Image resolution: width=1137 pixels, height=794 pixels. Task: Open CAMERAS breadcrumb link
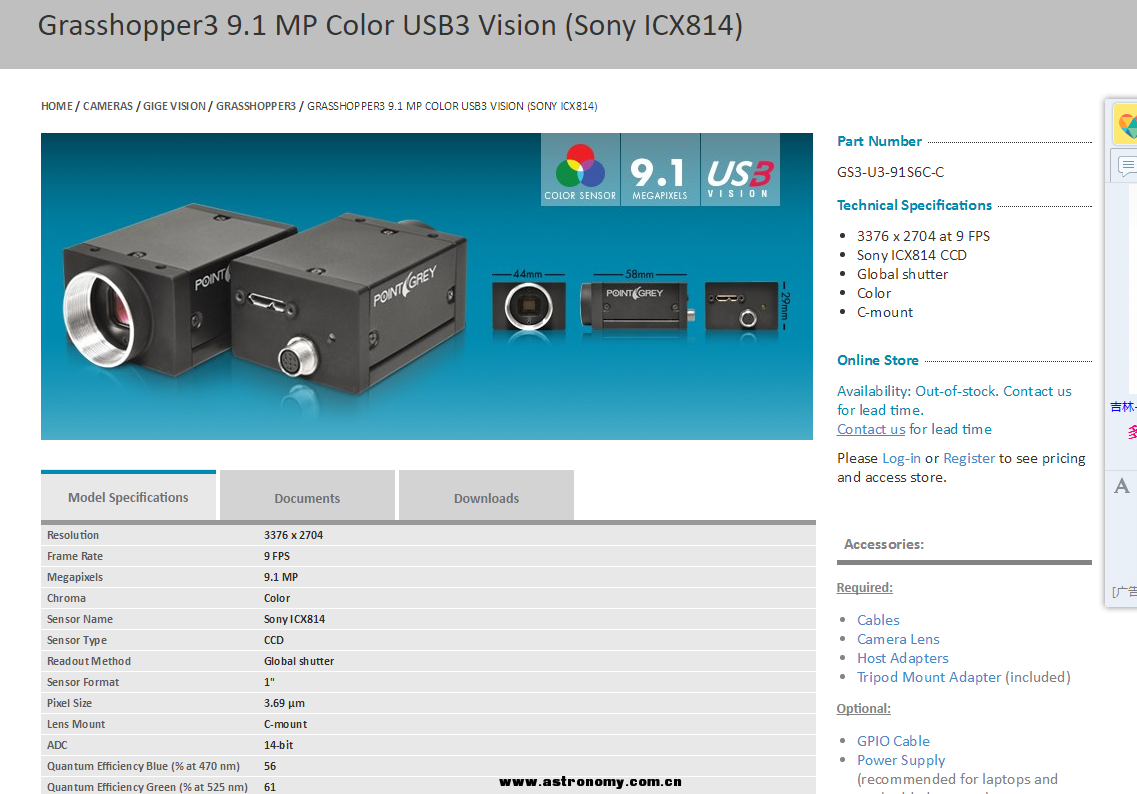[108, 106]
